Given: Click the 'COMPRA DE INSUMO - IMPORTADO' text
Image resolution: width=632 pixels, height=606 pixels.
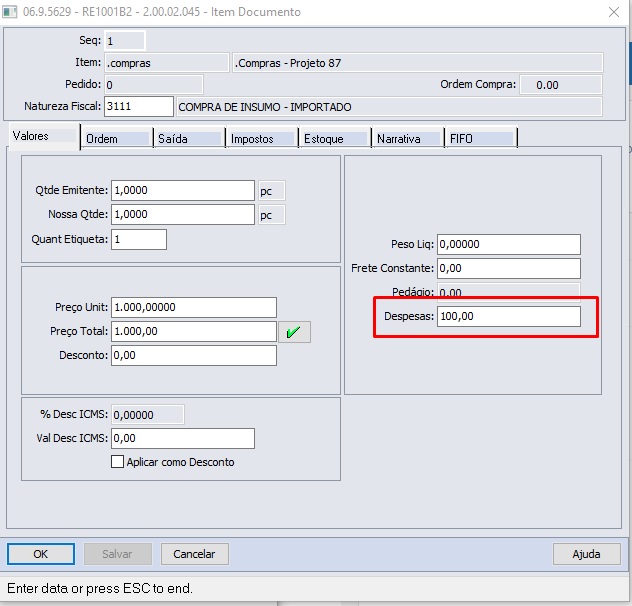Looking at the screenshot, I should (265, 107).
